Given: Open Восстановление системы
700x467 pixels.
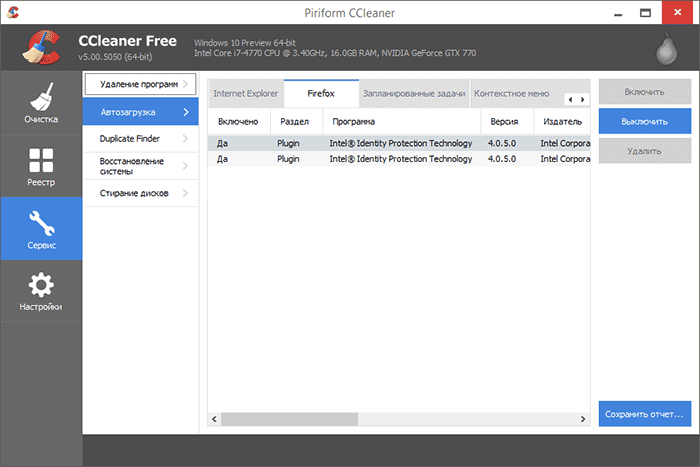Looking at the screenshot, I should (140, 166).
